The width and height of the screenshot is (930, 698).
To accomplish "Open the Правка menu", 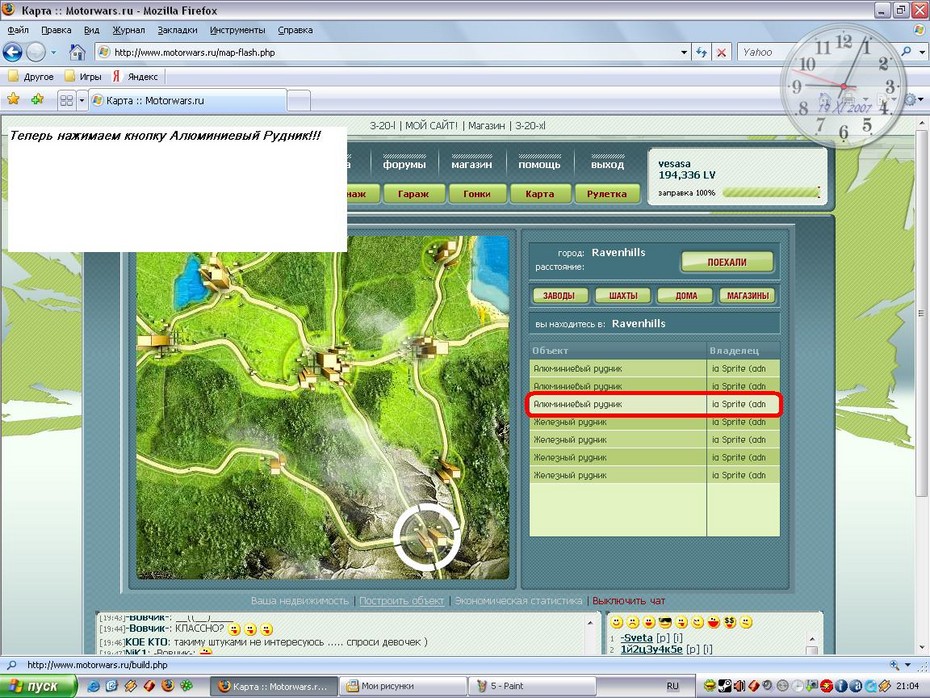I will (56, 30).
